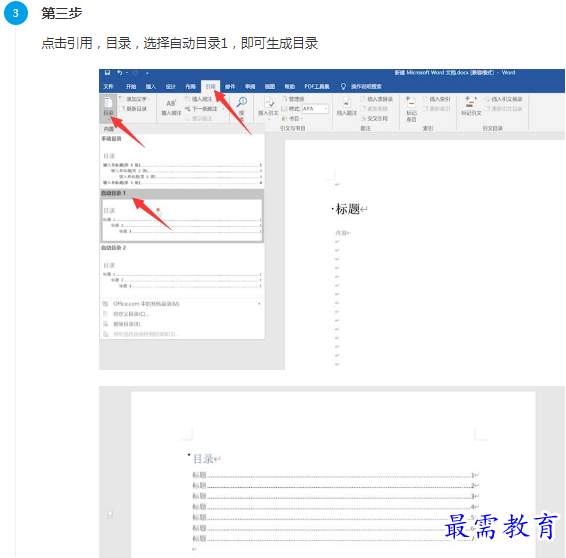Switch to the 邮件 ribbon tab
566x558 pixels.
(x=230, y=87)
